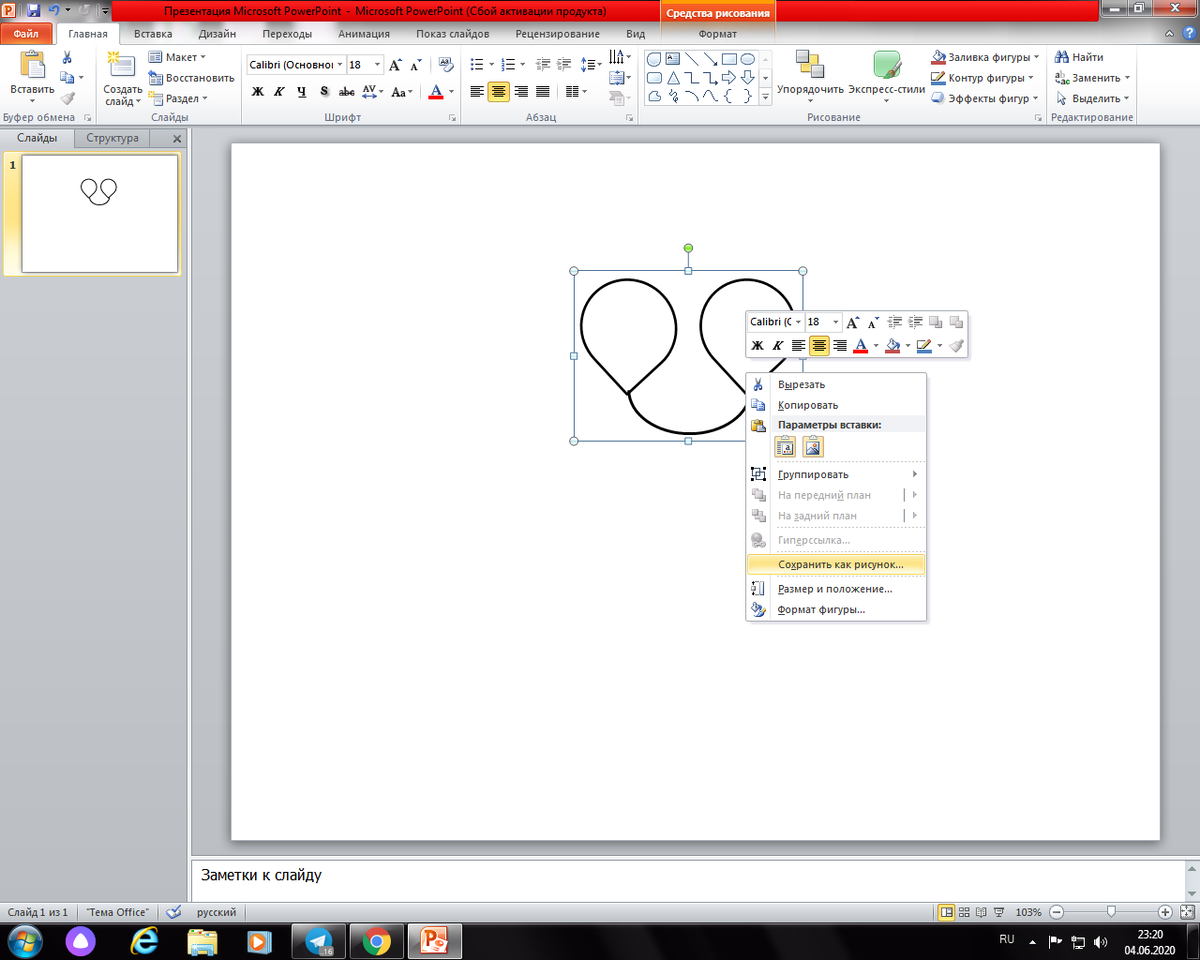Decrease list indent level in ribbon paragraph group
Screen dimensions: 1200x960
click(544, 65)
